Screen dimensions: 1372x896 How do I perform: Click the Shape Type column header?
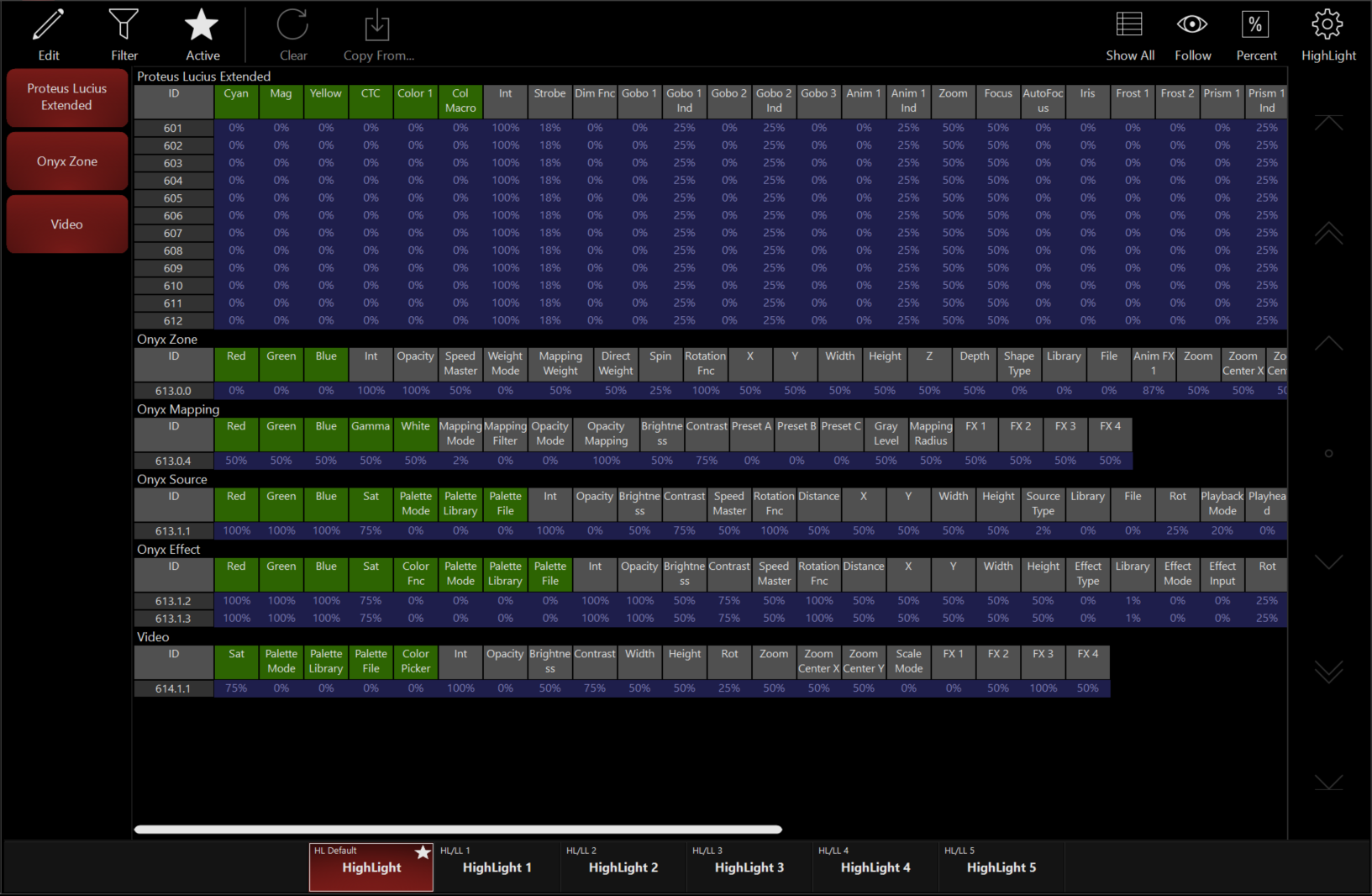coord(1019,364)
